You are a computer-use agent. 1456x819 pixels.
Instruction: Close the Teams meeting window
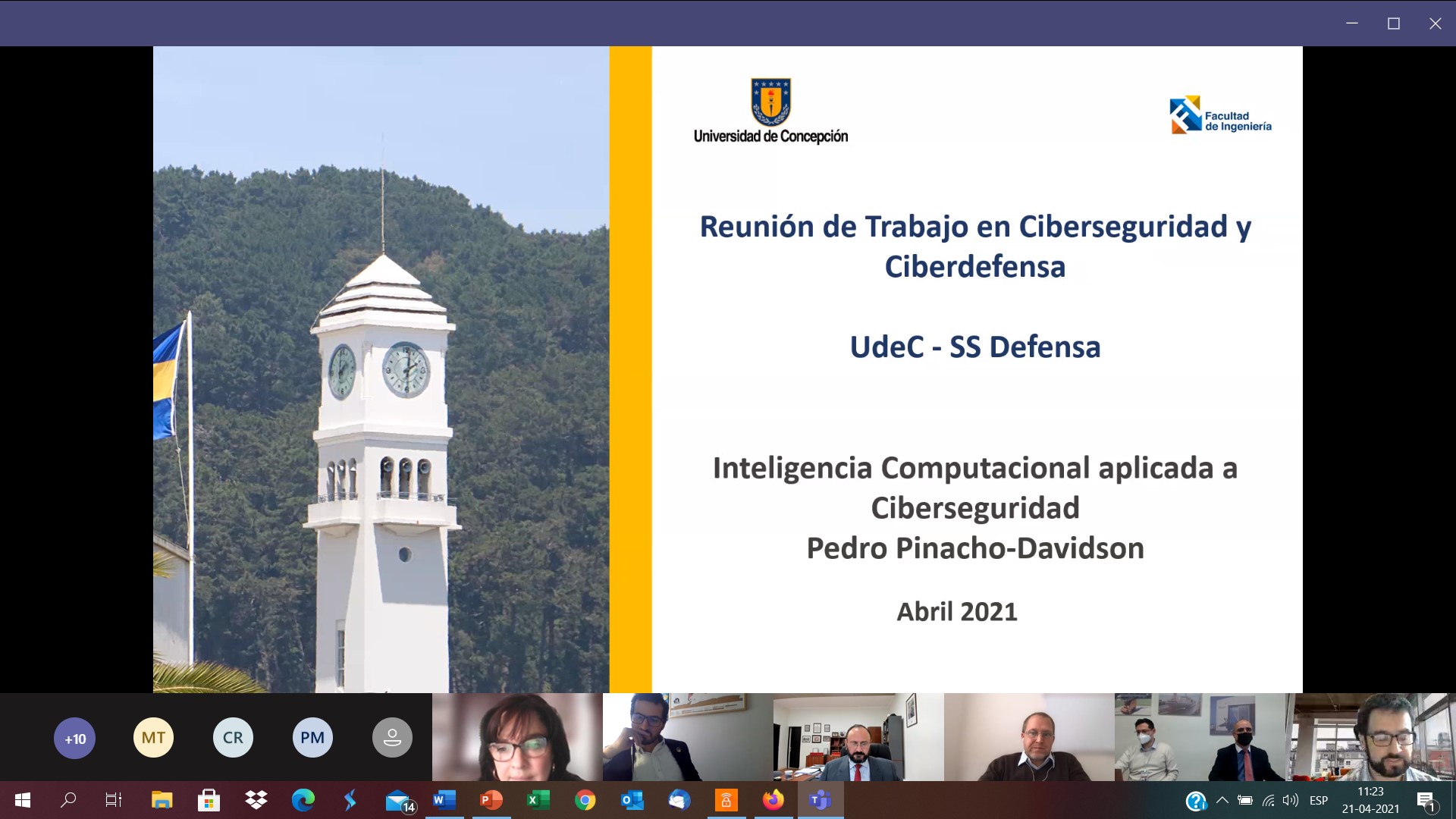pyautogui.click(x=1435, y=24)
